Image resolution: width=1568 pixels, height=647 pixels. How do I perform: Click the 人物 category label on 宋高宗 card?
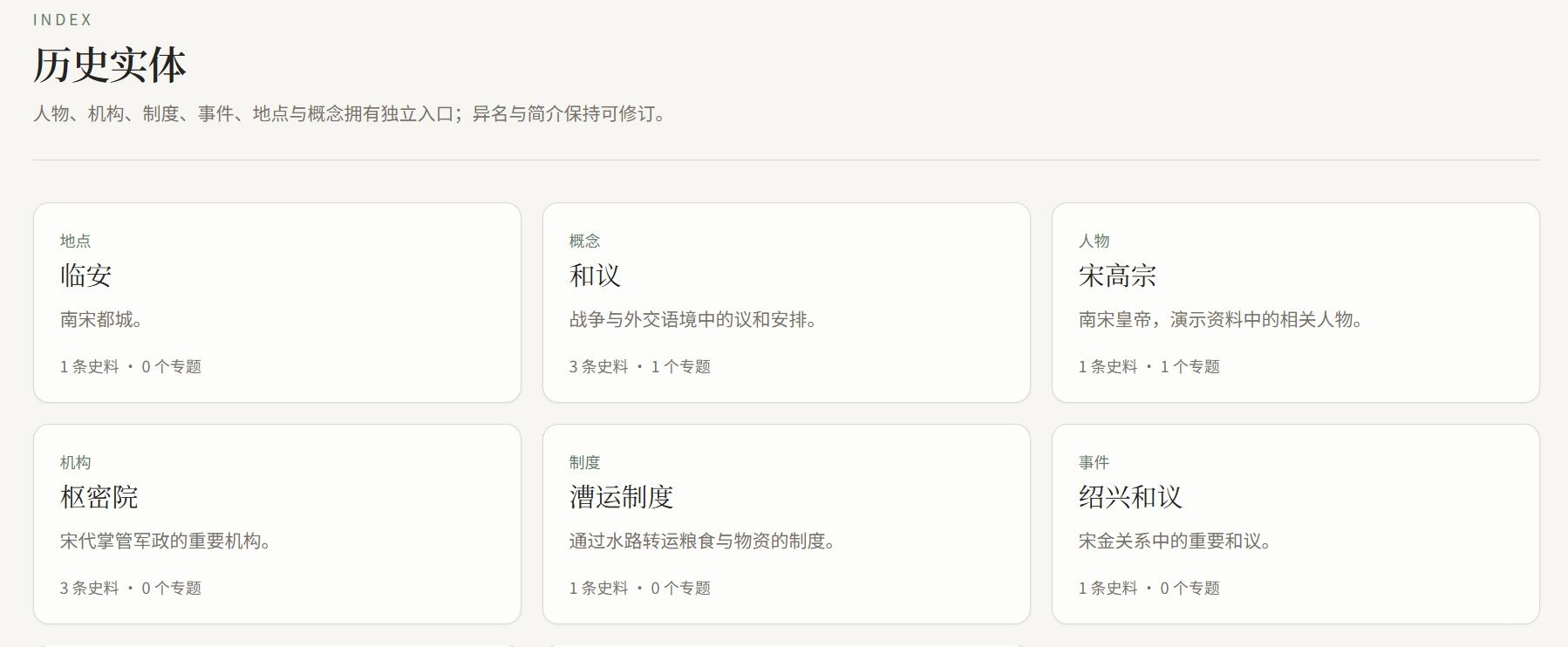click(x=1094, y=241)
